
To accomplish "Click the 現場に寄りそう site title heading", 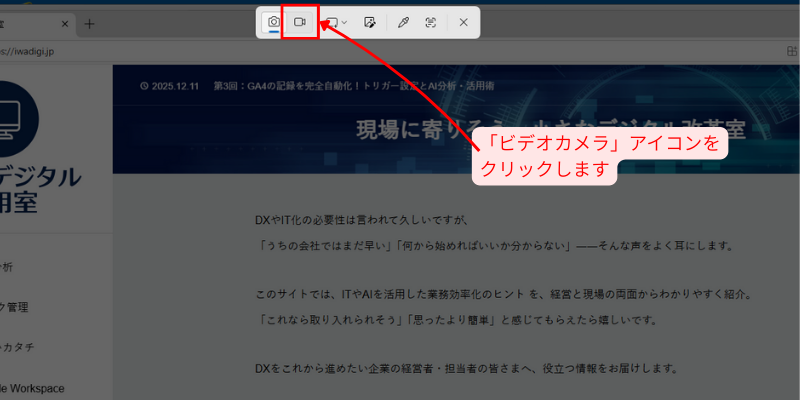I will tap(551, 130).
